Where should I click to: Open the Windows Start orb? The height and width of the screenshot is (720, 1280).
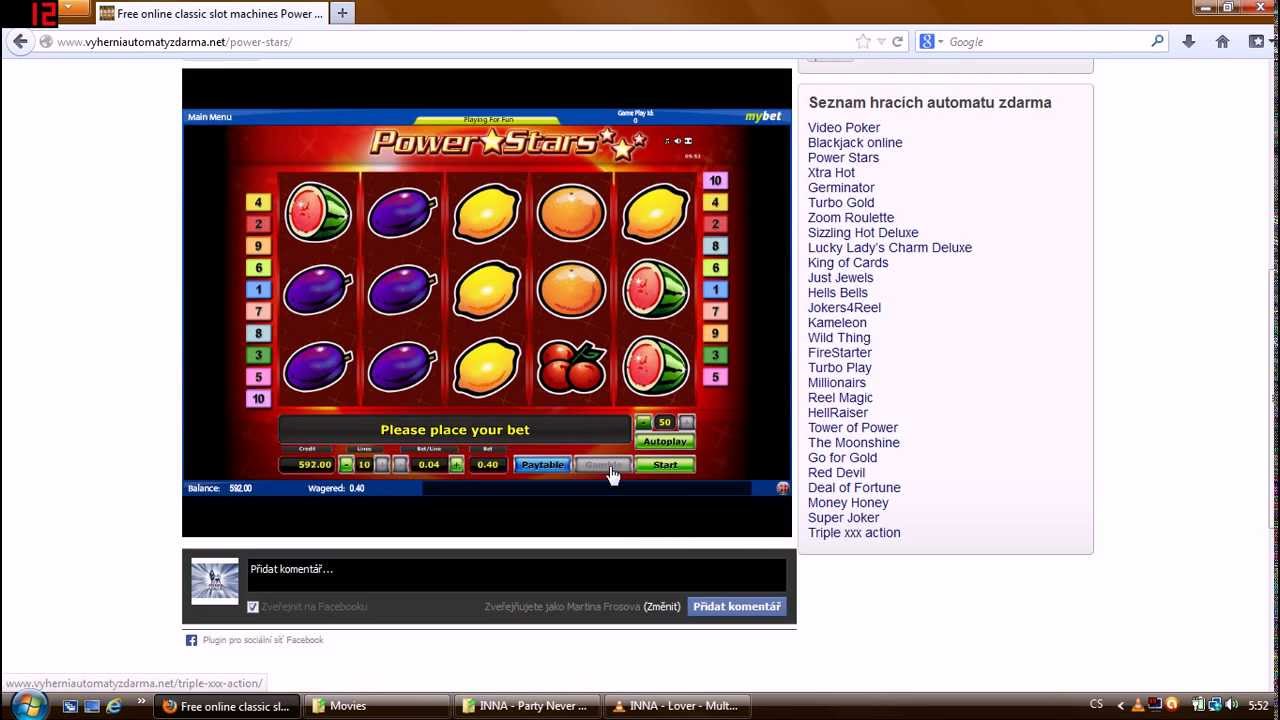[x=28, y=705]
